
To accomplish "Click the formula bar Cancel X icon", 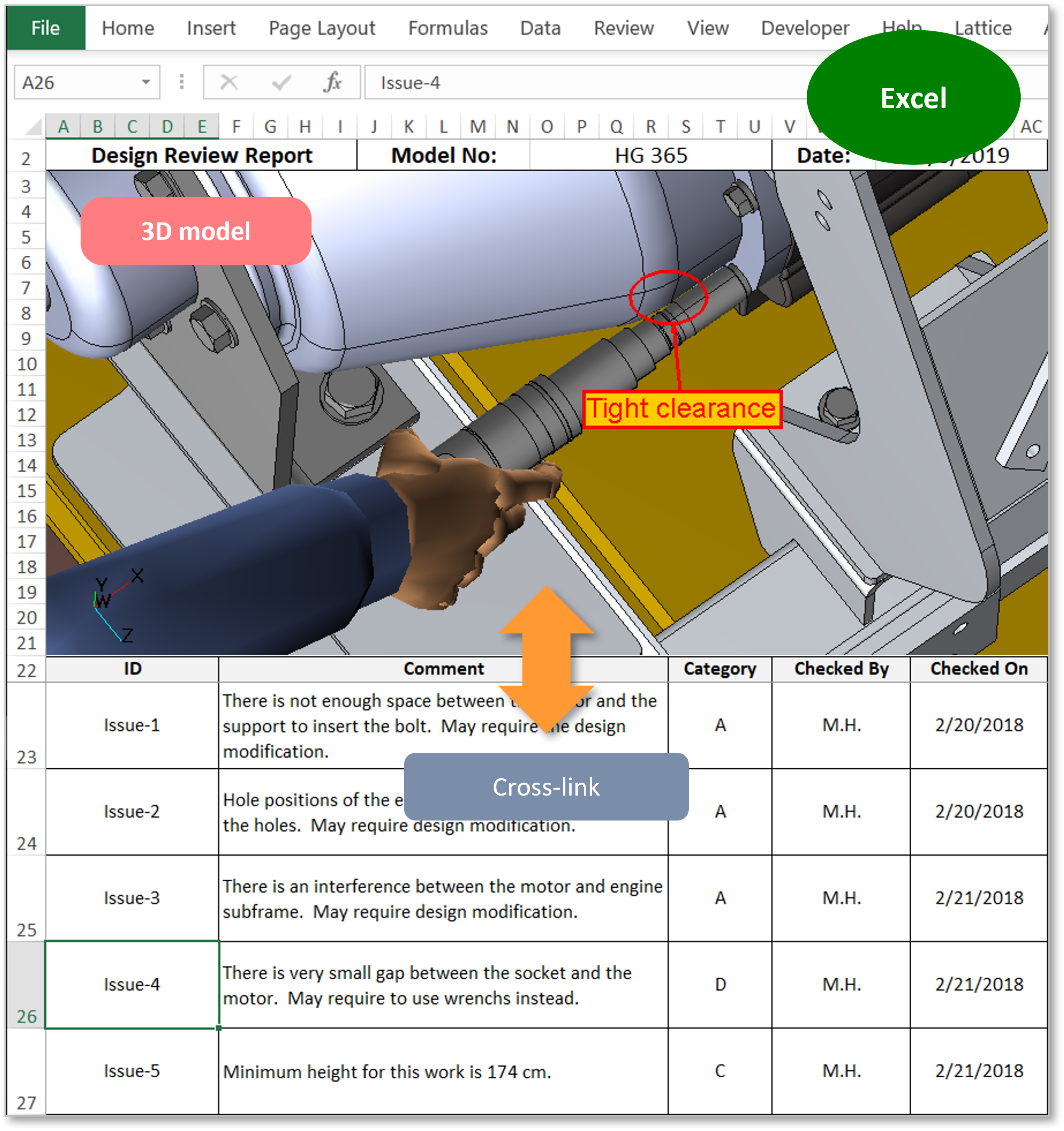I will pyautogui.click(x=229, y=83).
